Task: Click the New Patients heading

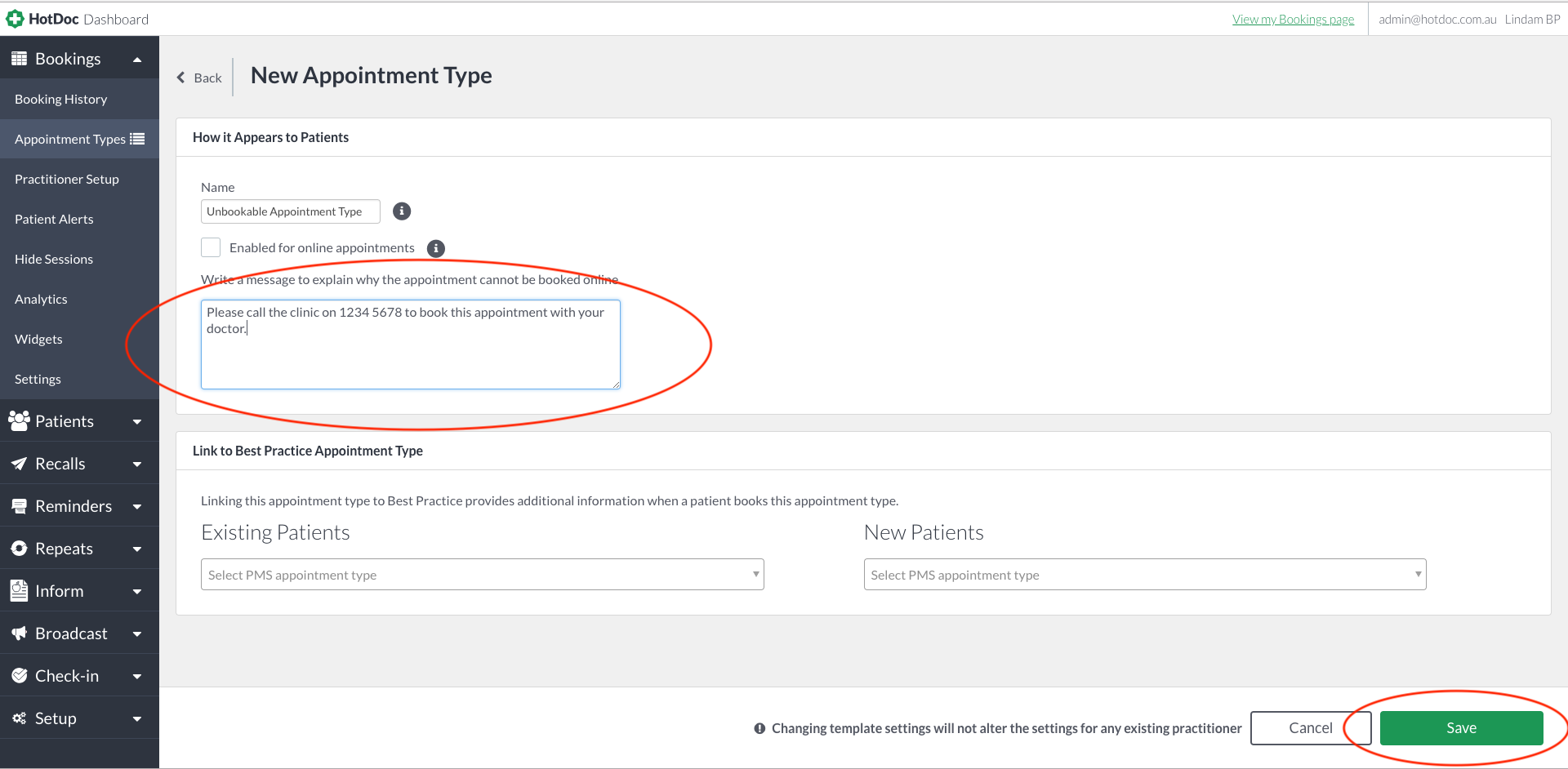Action: click(x=924, y=532)
